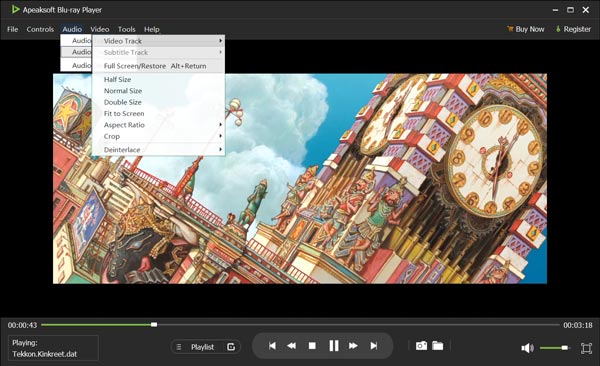Viewport: 600px width, 366px height.
Task: Click the Tekkon.Kinkreet.dat file name
Action: click(x=44, y=354)
